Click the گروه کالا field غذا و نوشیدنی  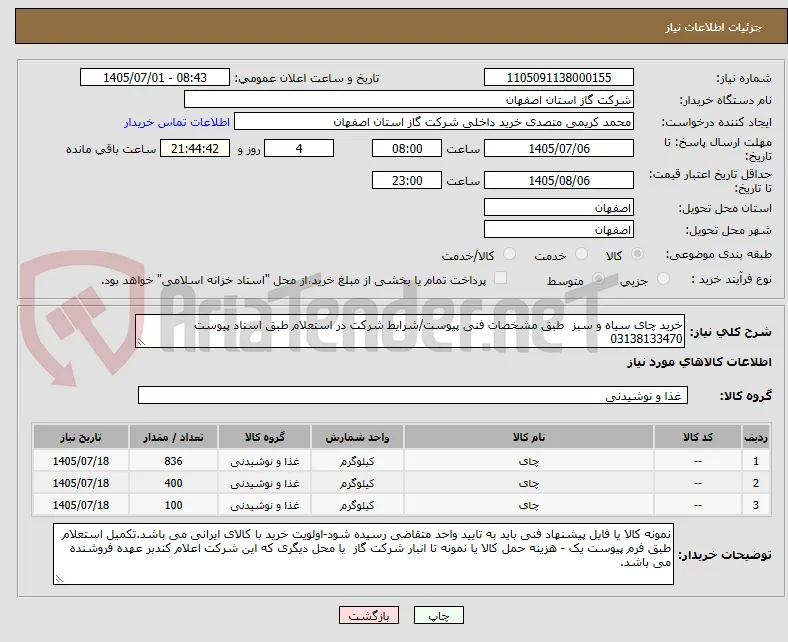[413, 395]
